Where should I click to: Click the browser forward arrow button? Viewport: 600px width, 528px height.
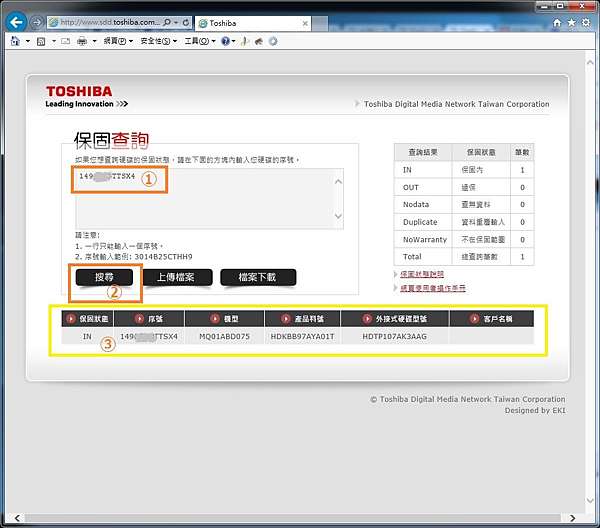[x=36, y=23]
